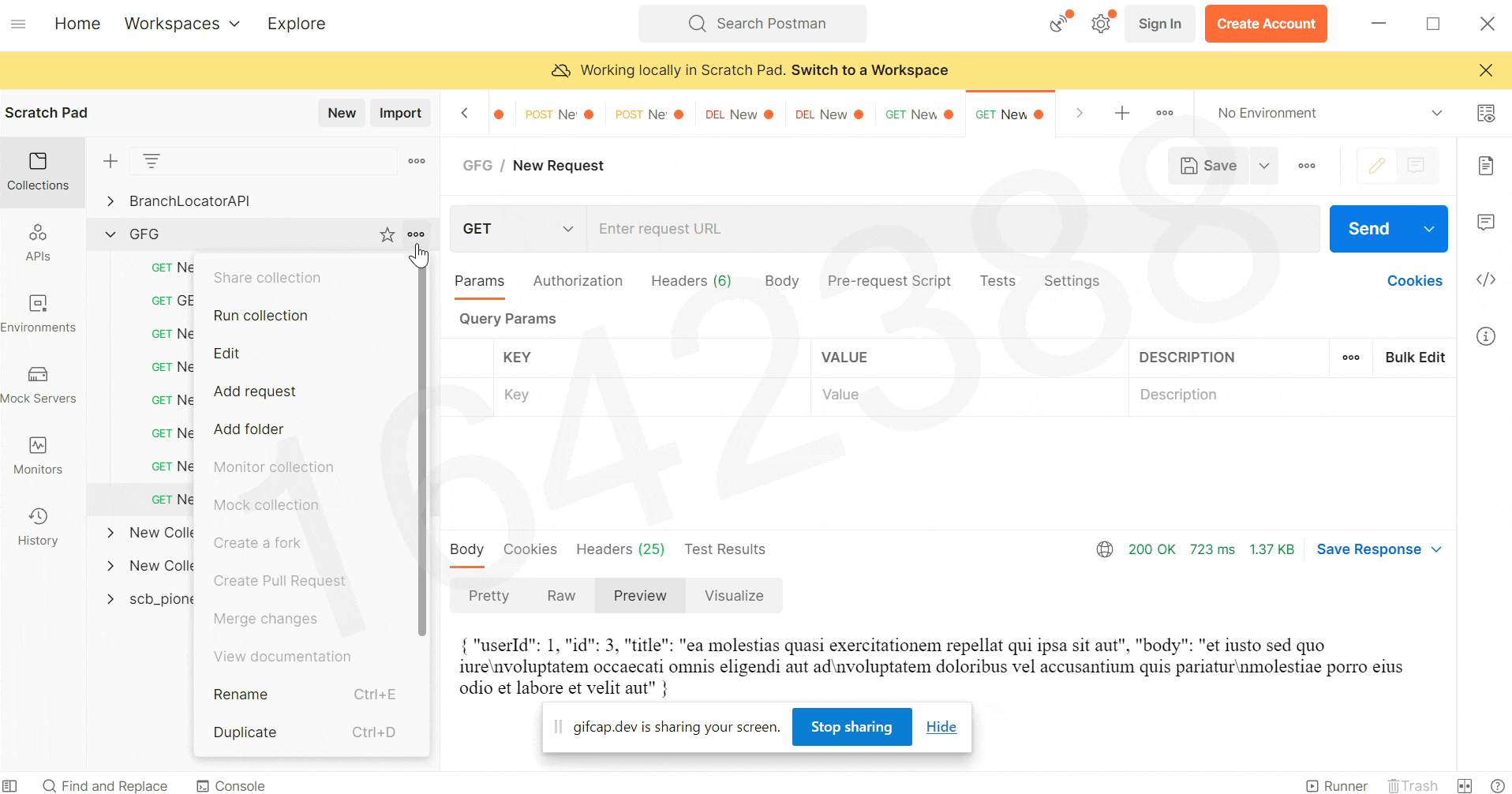1512x794 pixels.
Task: Open tab bar more options menu
Action: pos(1165,113)
